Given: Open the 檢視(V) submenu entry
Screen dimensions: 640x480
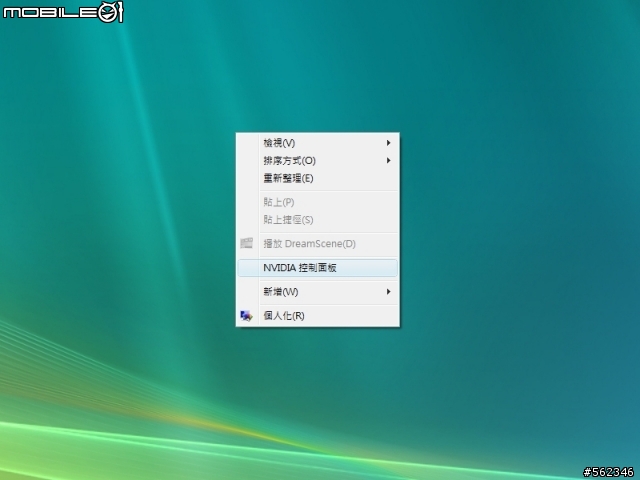Looking at the screenshot, I should coord(318,143).
